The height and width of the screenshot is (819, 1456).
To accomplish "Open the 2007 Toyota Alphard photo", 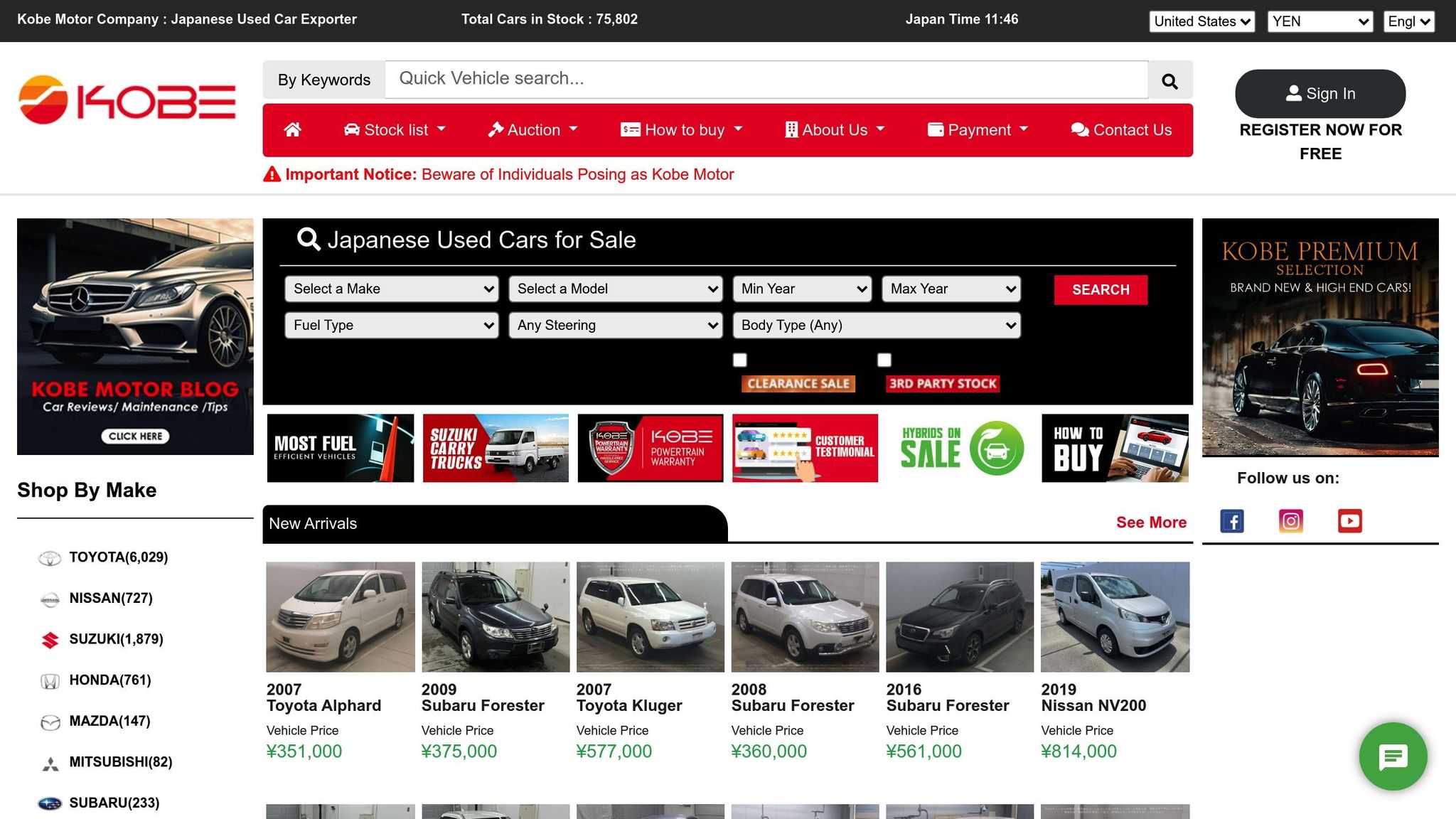I will pos(341,617).
